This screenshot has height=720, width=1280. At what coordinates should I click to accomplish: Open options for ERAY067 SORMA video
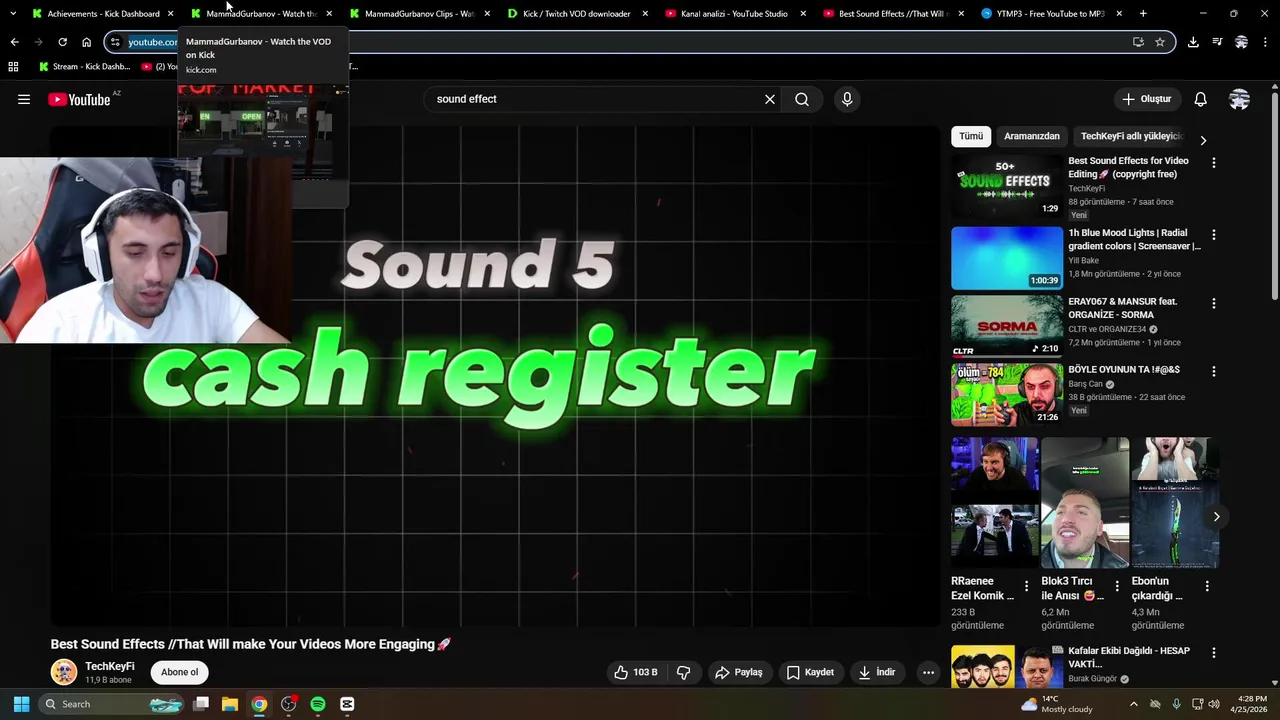(x=1214, y=303)
